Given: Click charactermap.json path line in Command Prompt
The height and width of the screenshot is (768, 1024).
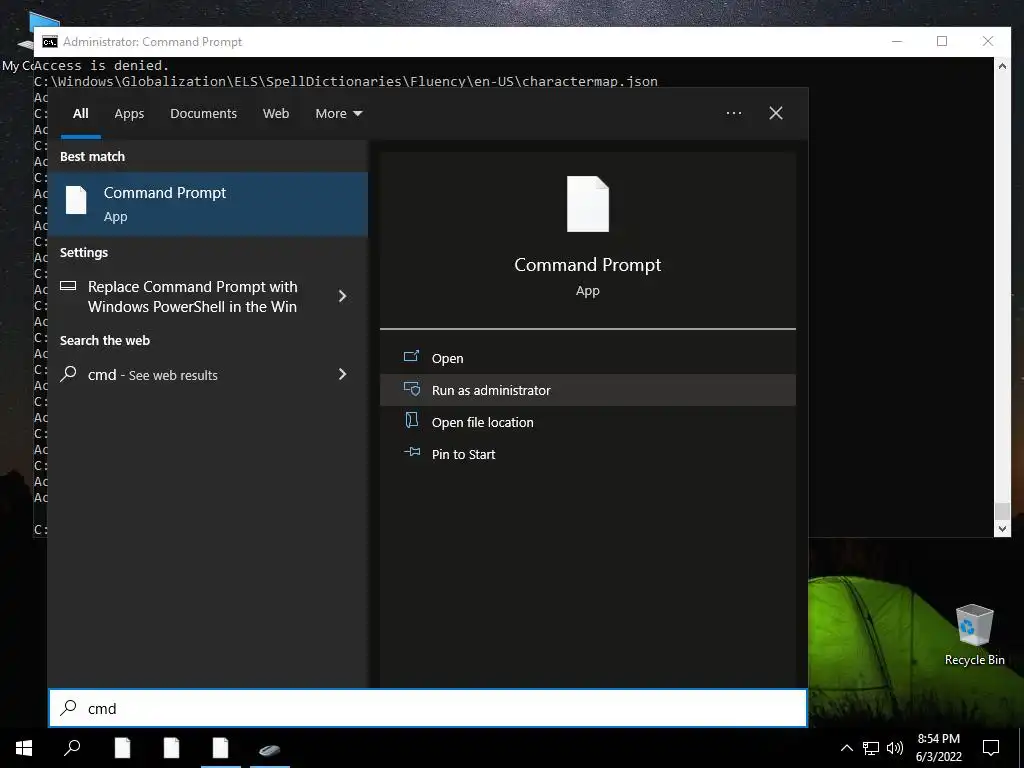Looking at the screenshot, I should point(346,81).
